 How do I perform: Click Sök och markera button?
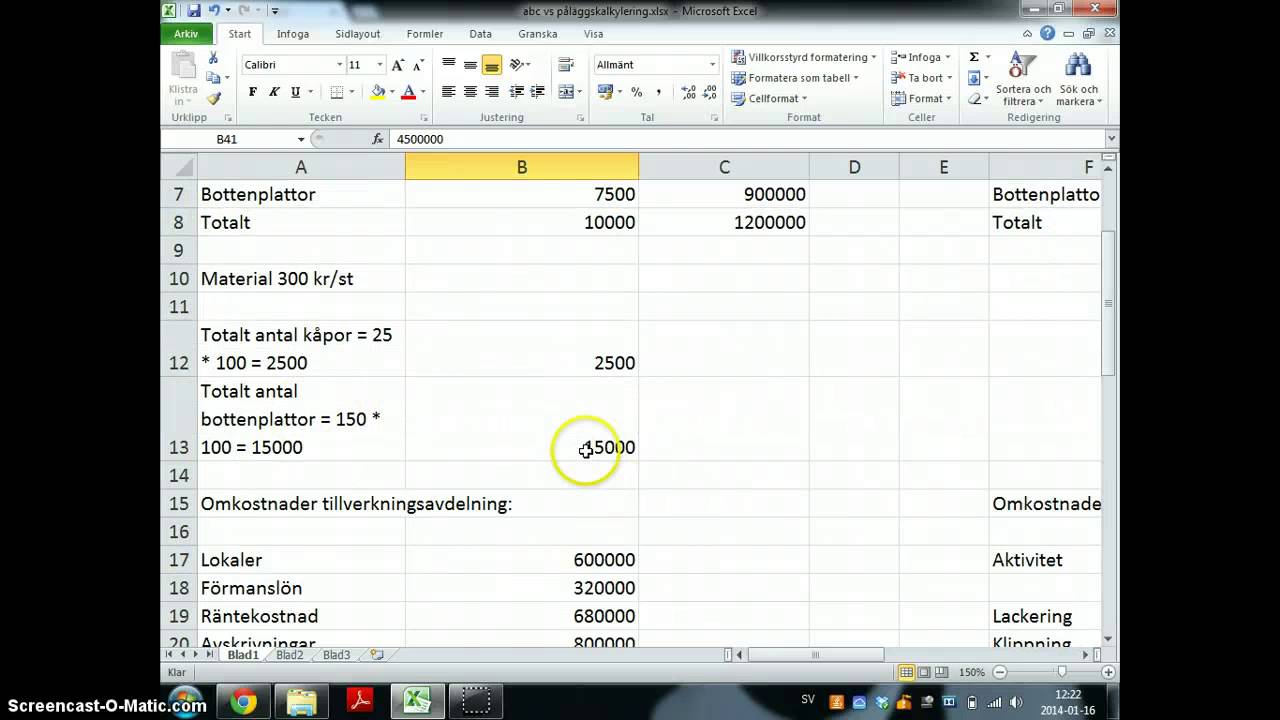click(x=1078, y=80)
